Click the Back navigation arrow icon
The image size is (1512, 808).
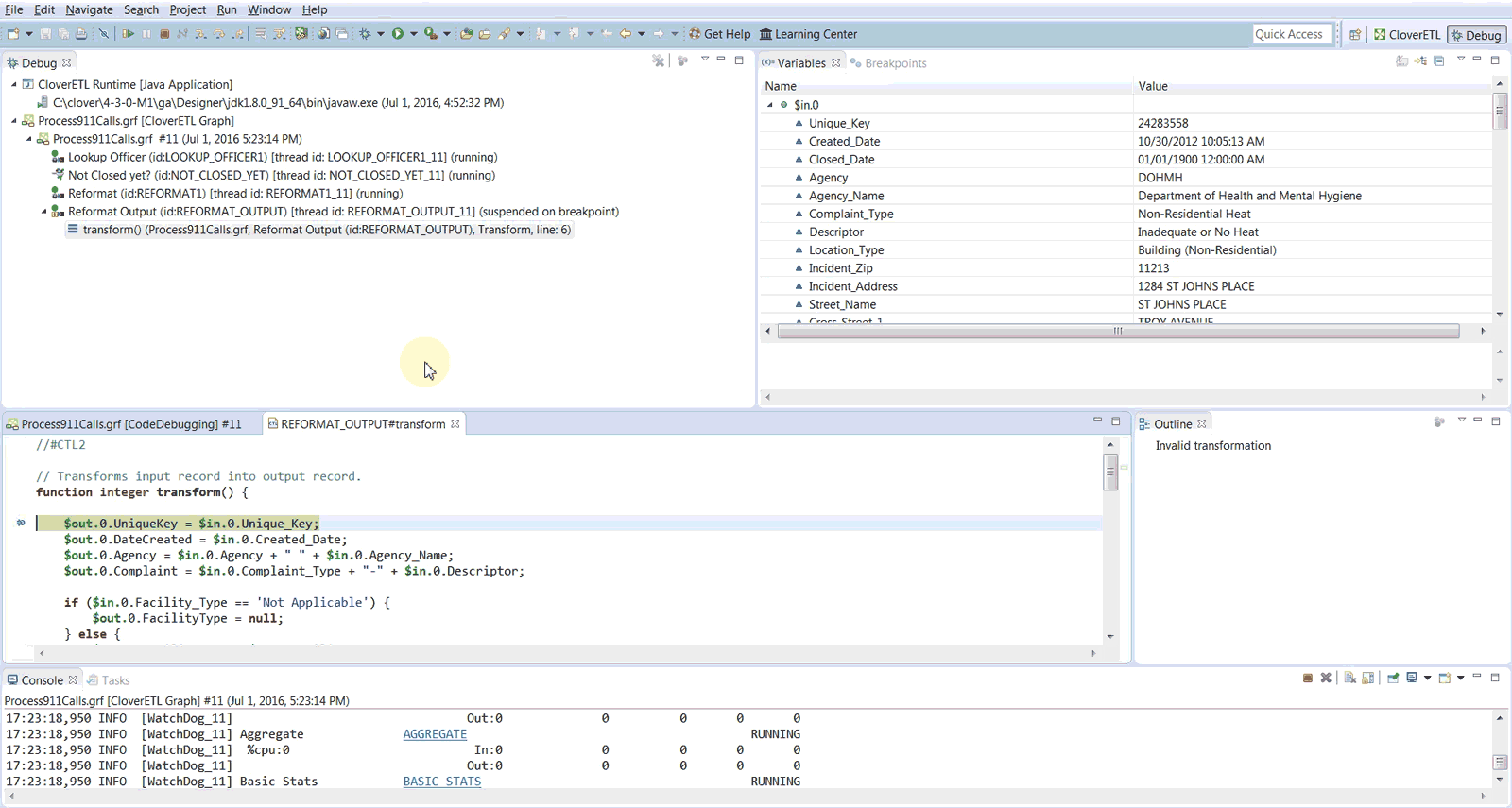point(626,34)
